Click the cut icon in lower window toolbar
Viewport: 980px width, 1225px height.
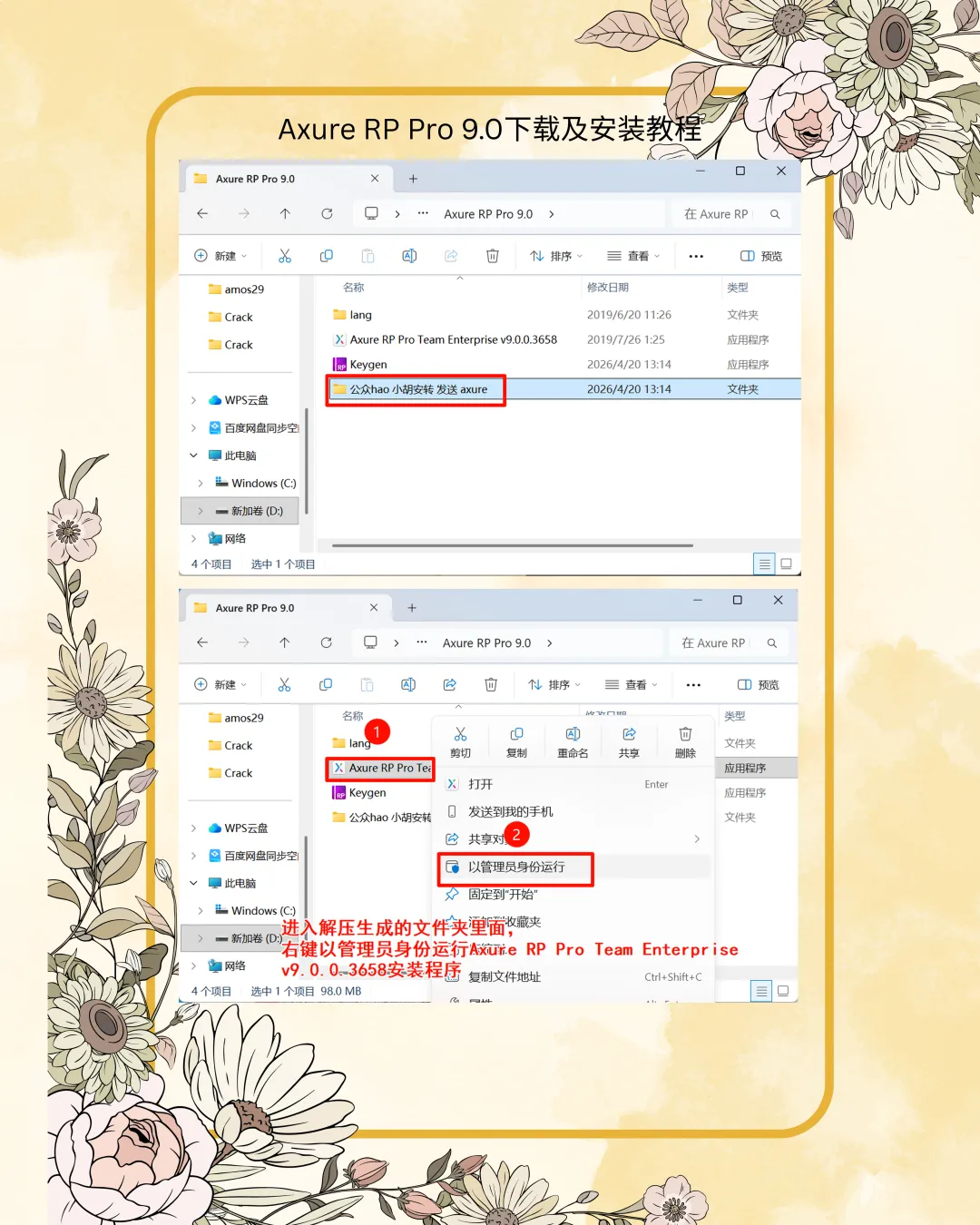click(x=284, y=684)
